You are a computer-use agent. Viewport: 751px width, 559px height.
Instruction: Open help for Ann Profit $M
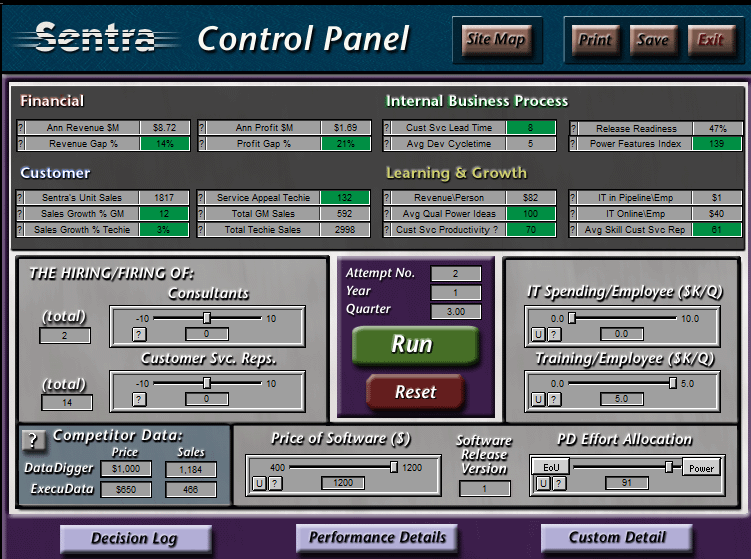[202, 128]
